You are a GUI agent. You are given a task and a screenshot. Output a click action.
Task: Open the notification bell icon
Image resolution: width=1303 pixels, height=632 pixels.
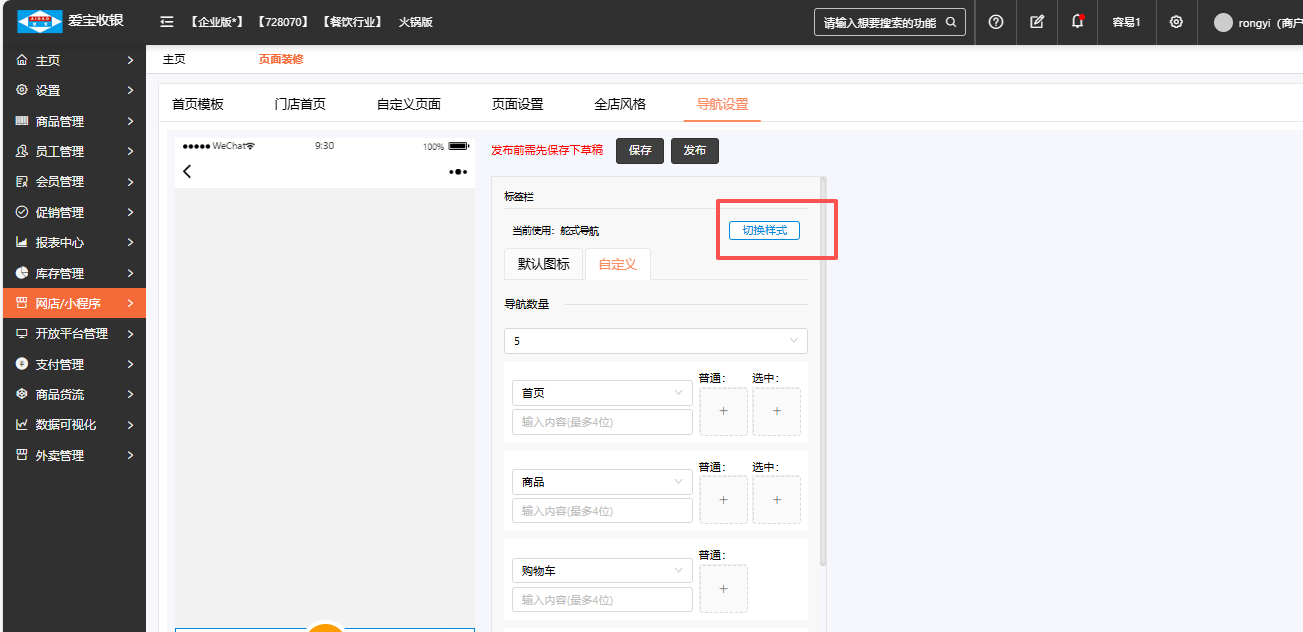[x=1077, y=22]
